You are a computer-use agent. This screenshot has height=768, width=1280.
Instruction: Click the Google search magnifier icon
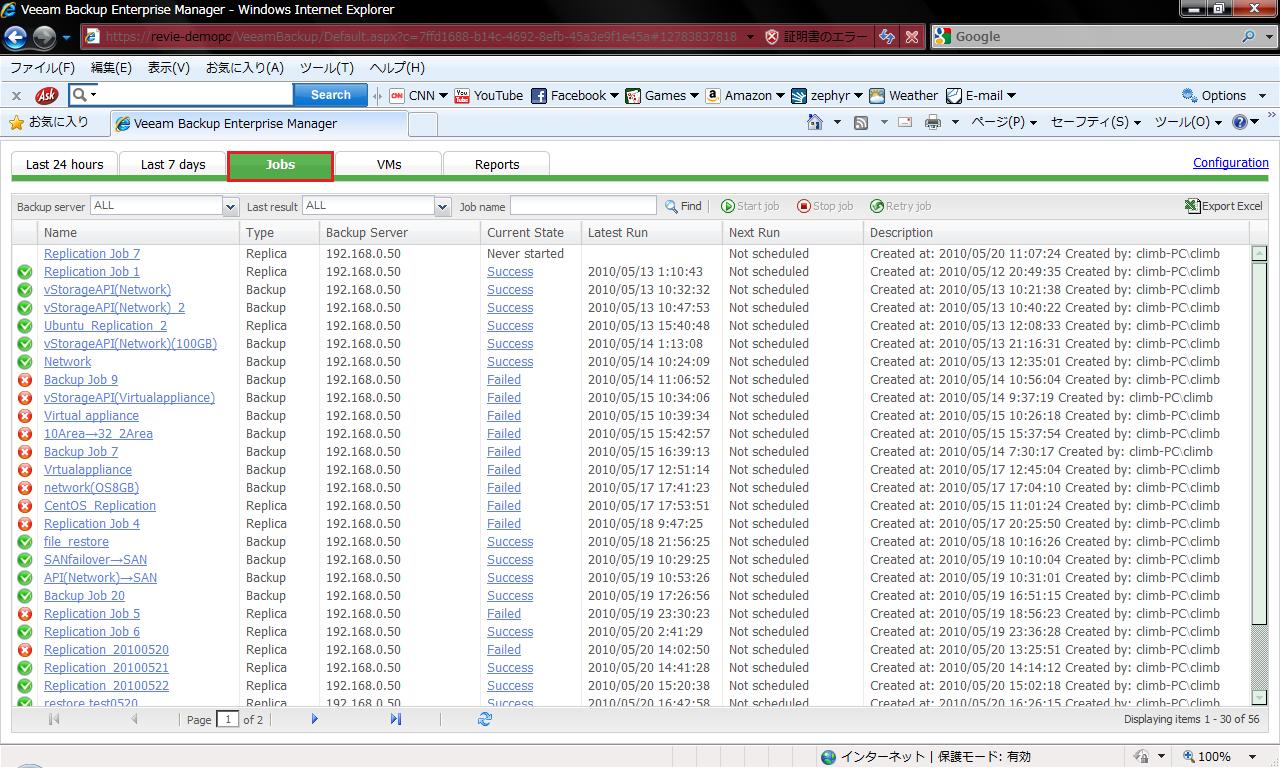pos(1249,37)
